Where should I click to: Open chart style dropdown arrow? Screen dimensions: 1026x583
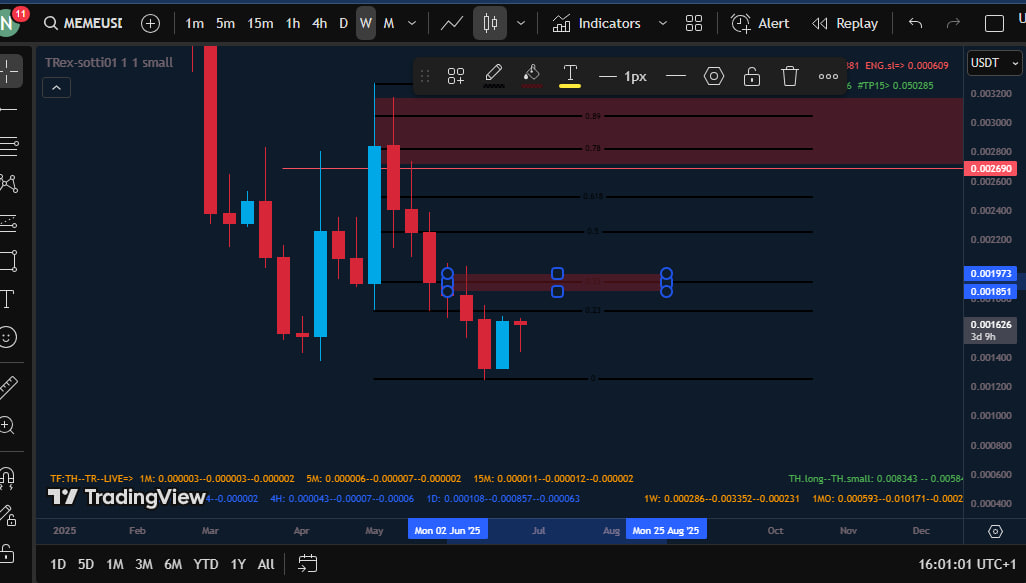(x=521, y=24)
